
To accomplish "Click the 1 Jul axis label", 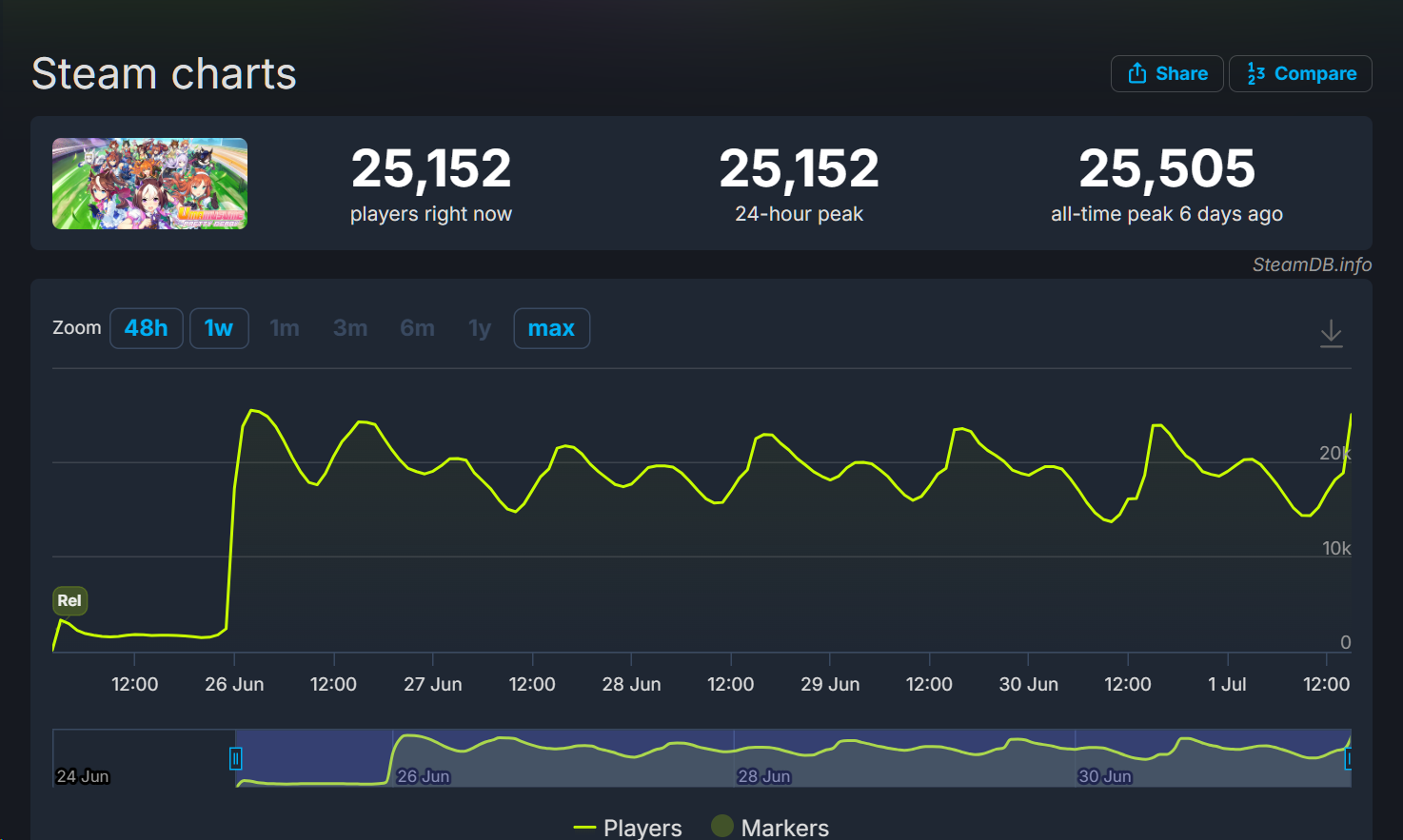I will (1227, 684).
